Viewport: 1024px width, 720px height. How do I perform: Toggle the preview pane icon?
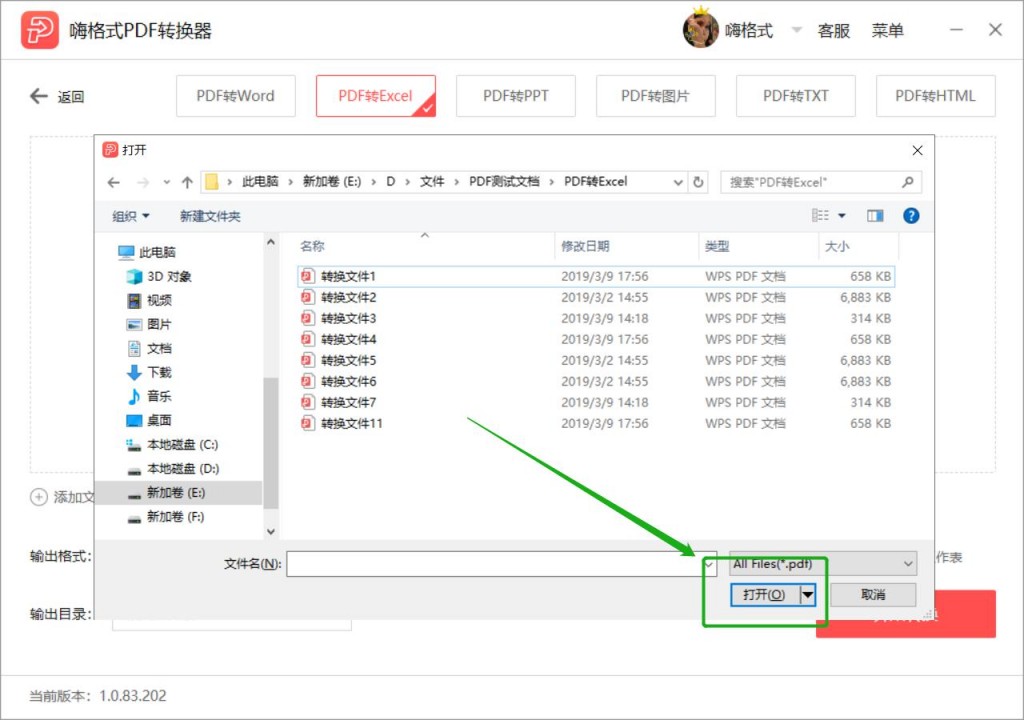tap(875, 216)
